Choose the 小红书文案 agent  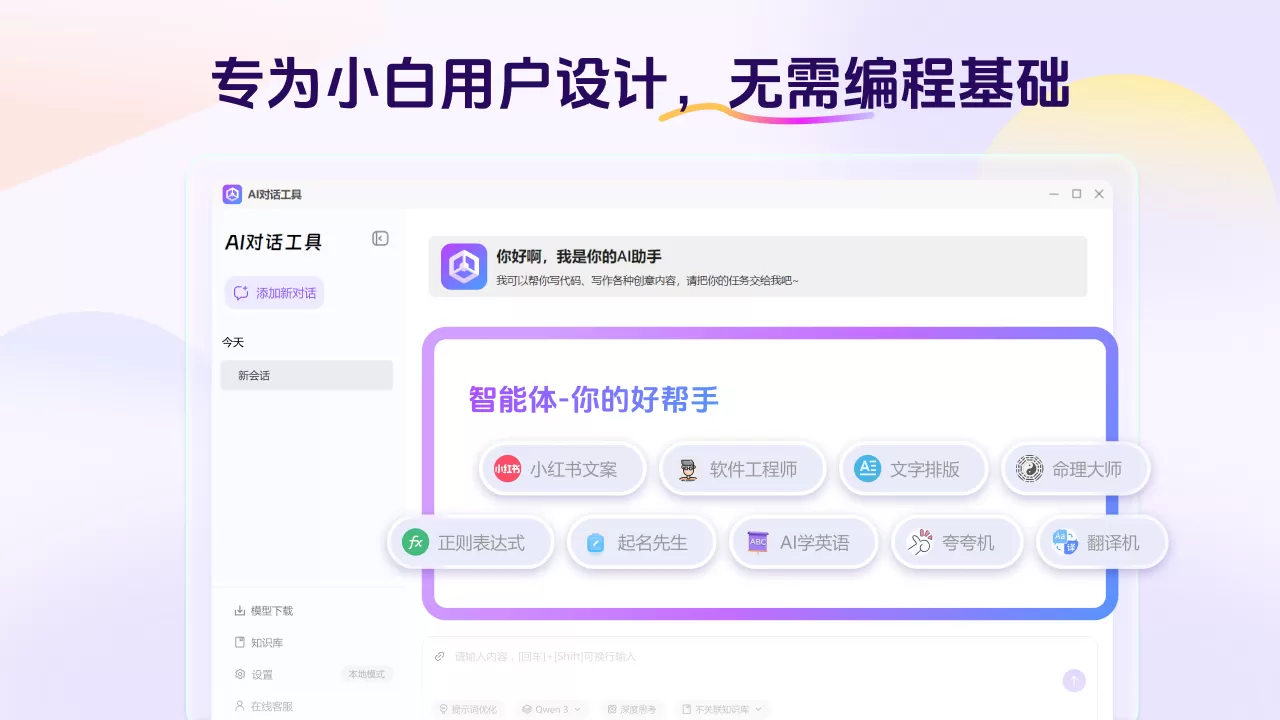[563, 469]
